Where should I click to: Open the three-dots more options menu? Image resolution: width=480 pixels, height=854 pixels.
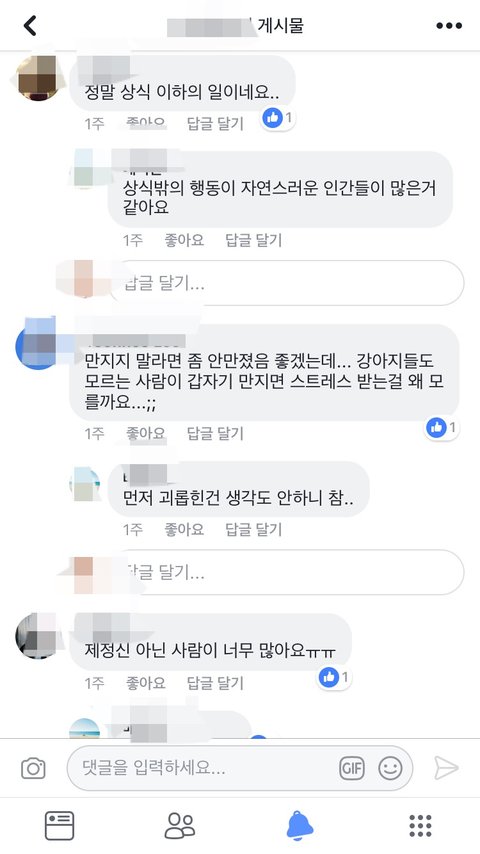pos(448,26)
